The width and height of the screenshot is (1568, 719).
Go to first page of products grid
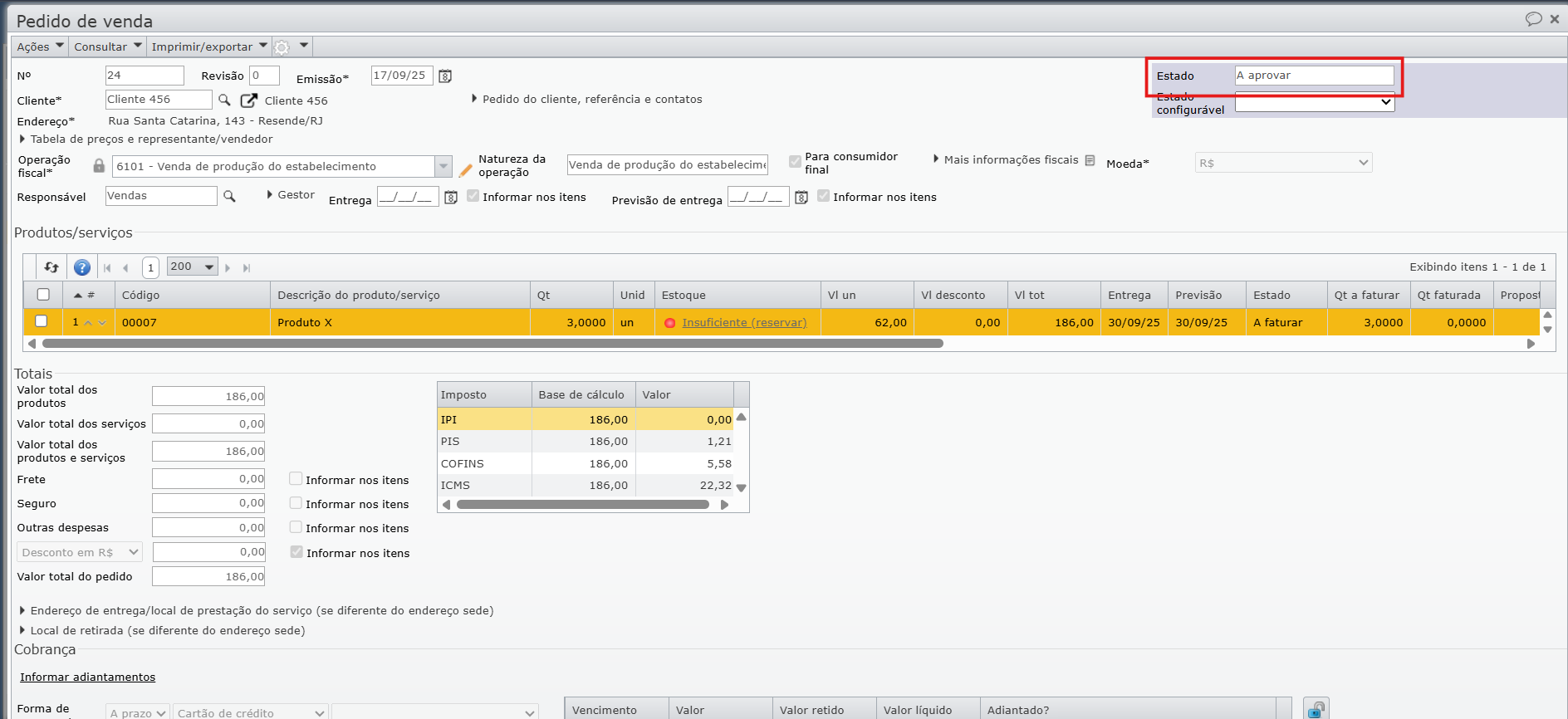click(107, 268)
